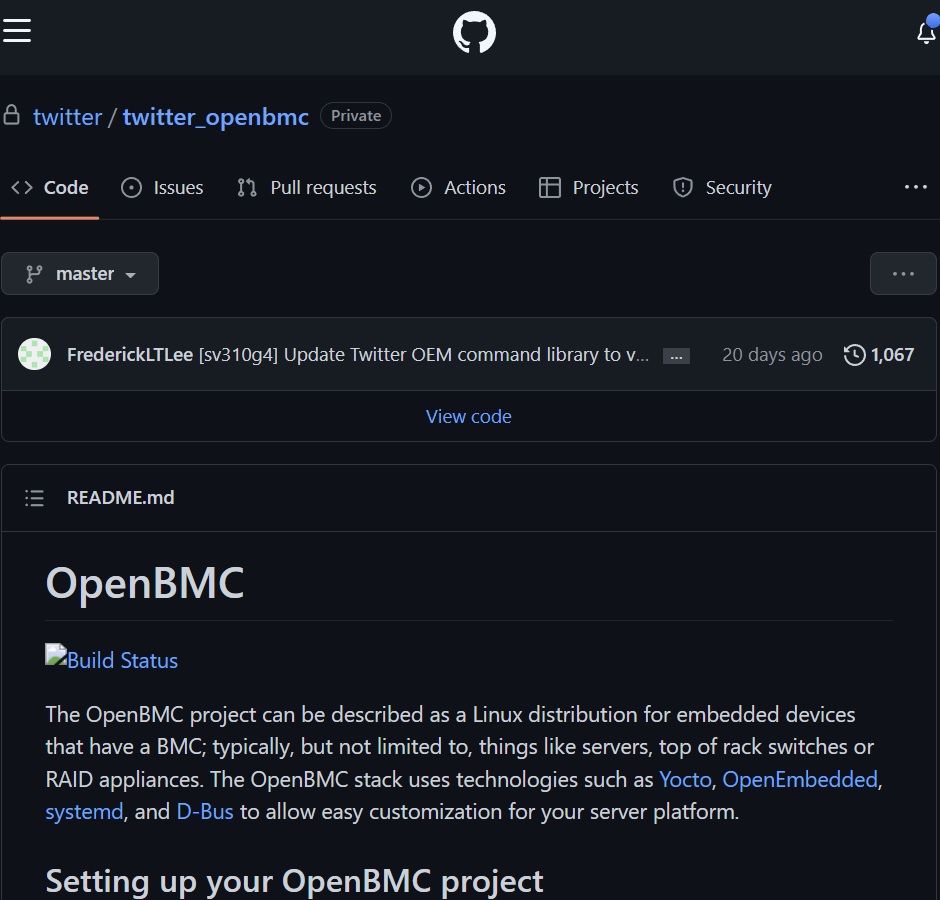The image size is (940, 900).
Task: Click the pull request branch icon
Action: (246, 188)
